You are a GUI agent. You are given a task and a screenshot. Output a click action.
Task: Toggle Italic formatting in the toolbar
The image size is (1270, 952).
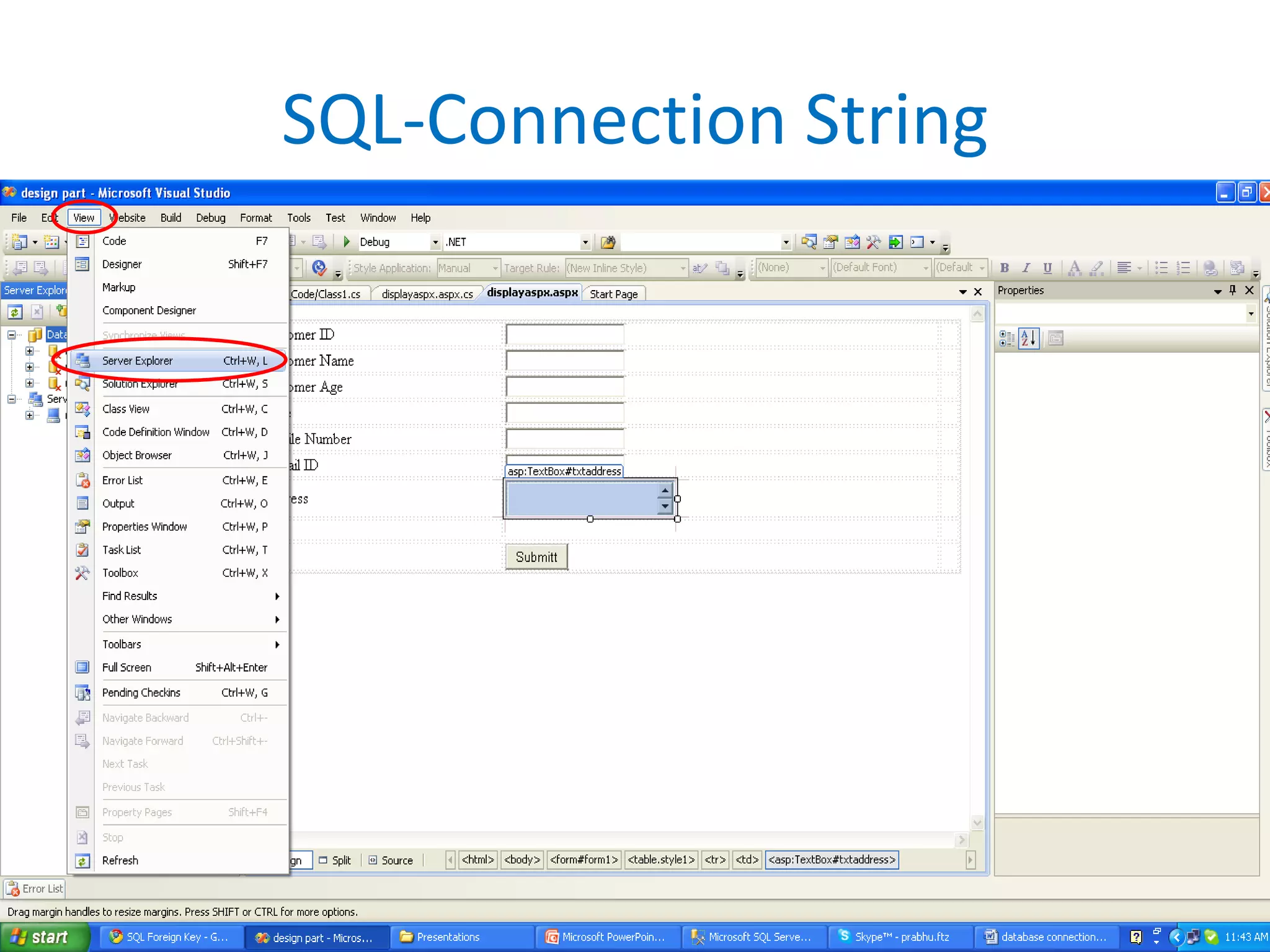(x=1026, y=268)
